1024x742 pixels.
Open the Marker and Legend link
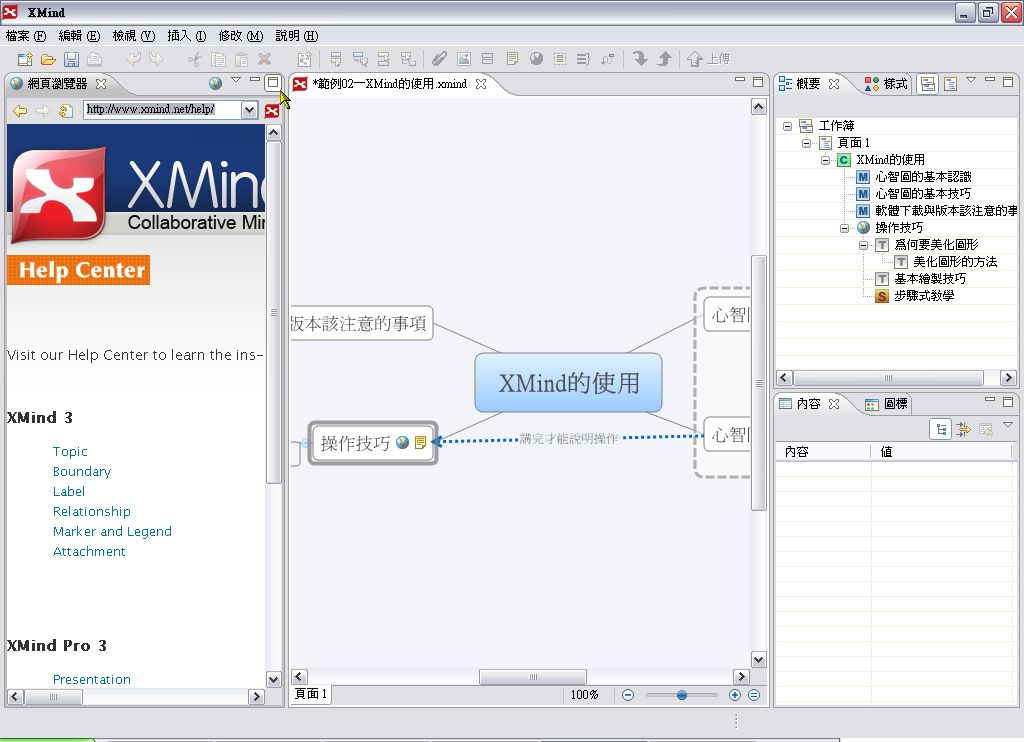pyautogui.click(x=112, y=532)
